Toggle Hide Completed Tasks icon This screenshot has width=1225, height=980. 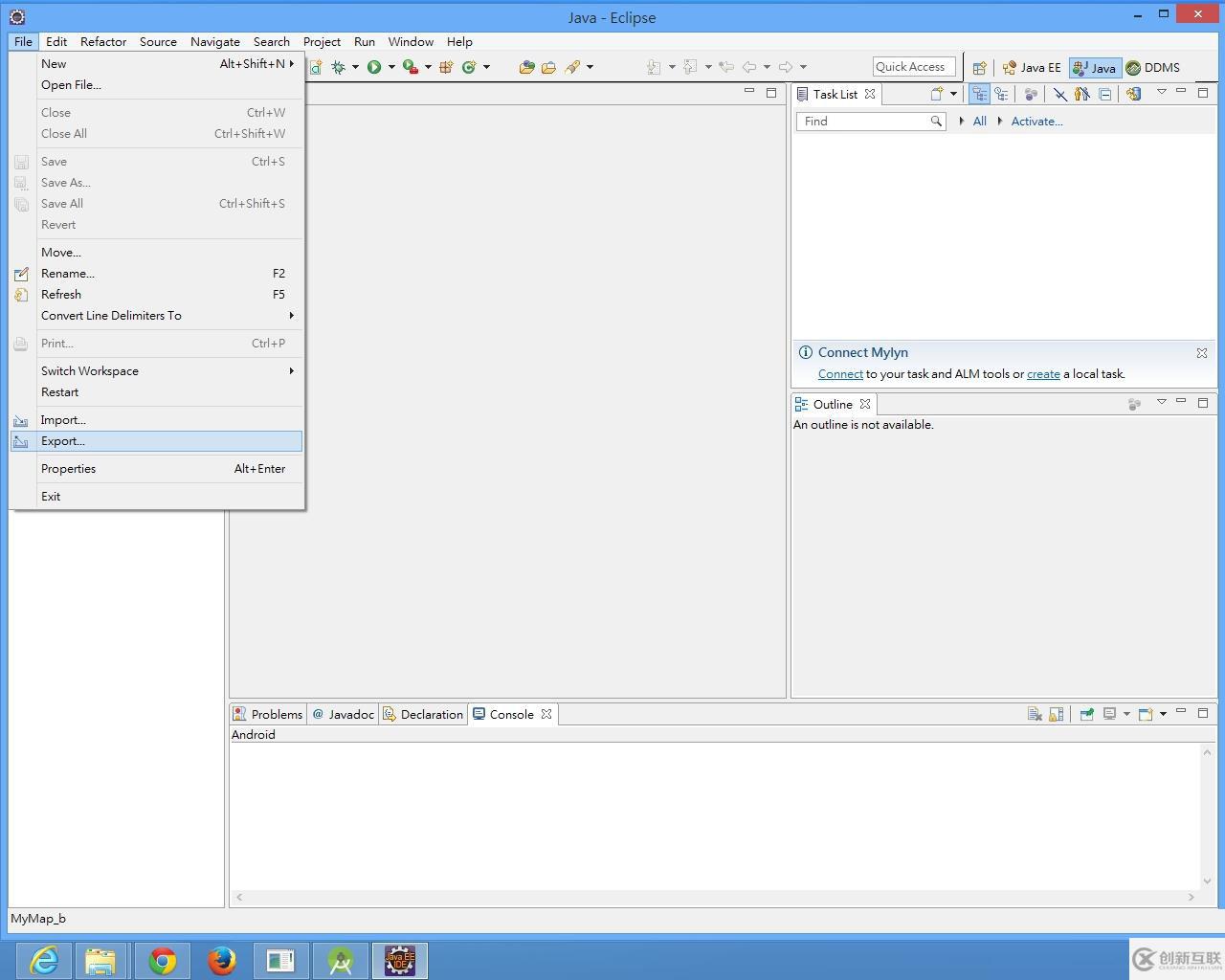(x=1060, y=94)
